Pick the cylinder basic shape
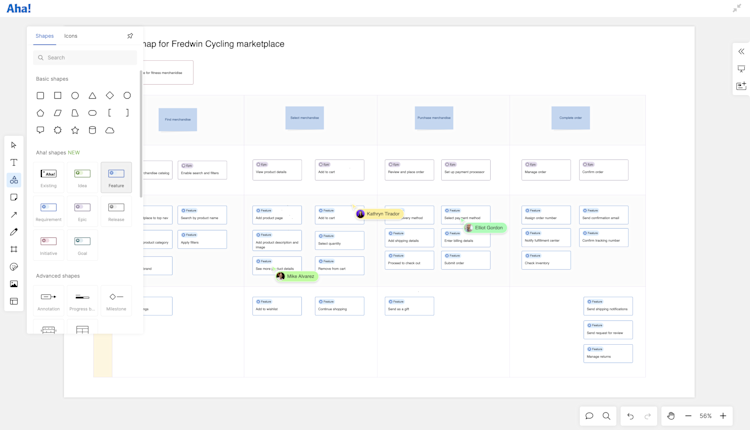Screen dimensions: 750x430 click(x=92, y=130)
